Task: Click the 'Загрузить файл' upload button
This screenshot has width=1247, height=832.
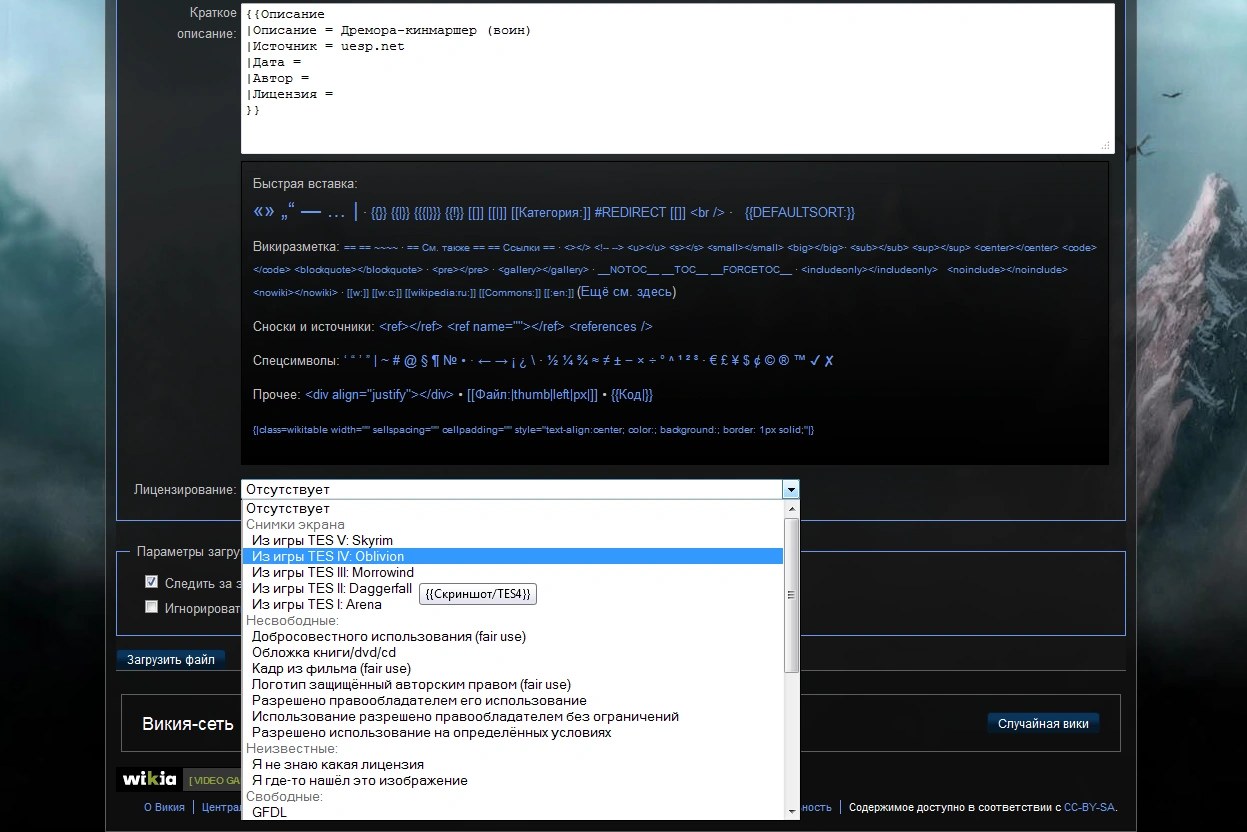Action: tap(171, 659)
